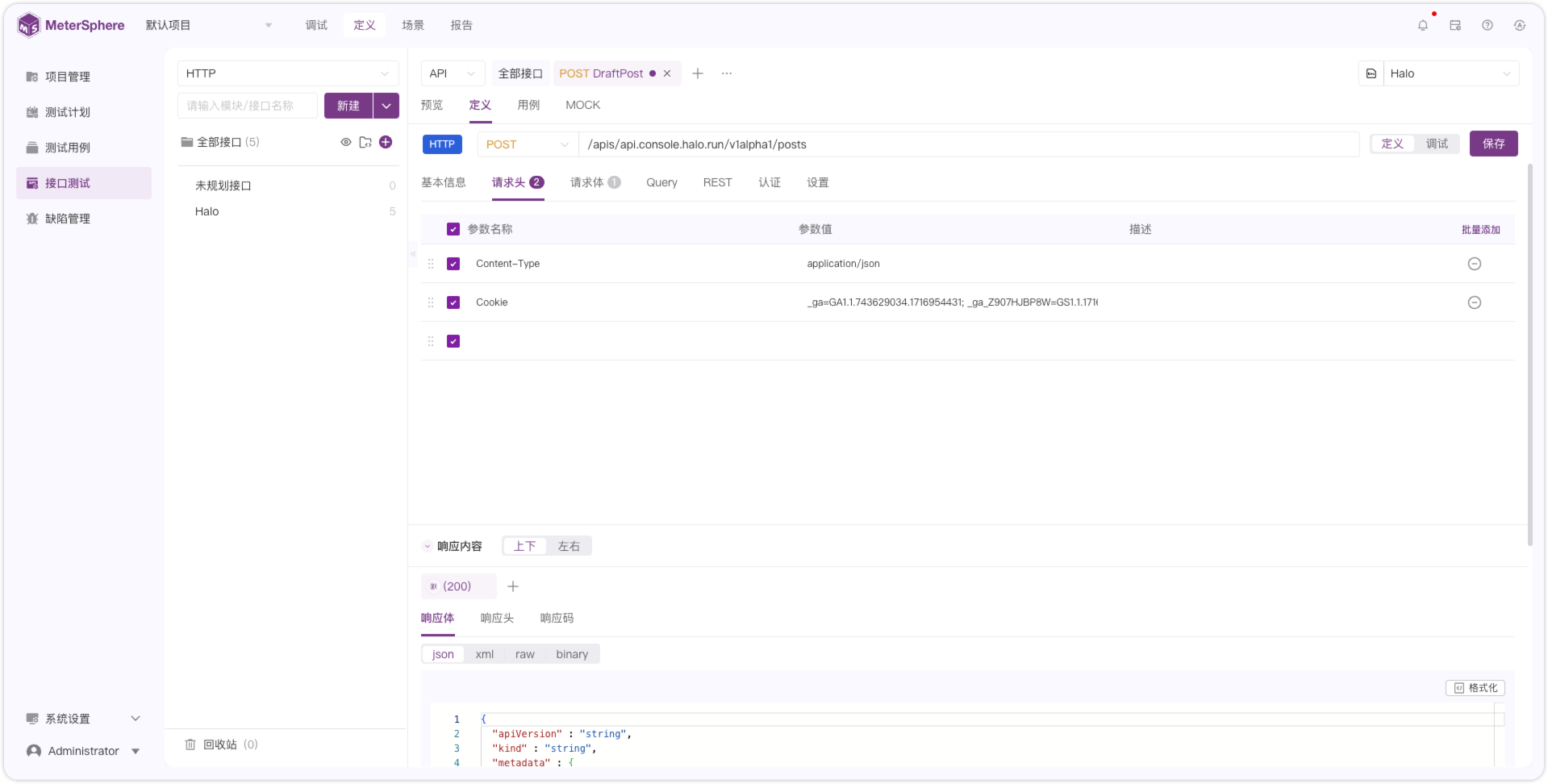Uncheck the Cookie header checkbox
This screenshot has width=1548, height=784.
click(453, 302)
